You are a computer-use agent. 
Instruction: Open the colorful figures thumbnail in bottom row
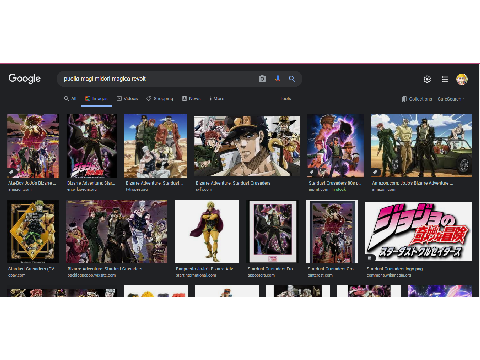click(156, 291)
